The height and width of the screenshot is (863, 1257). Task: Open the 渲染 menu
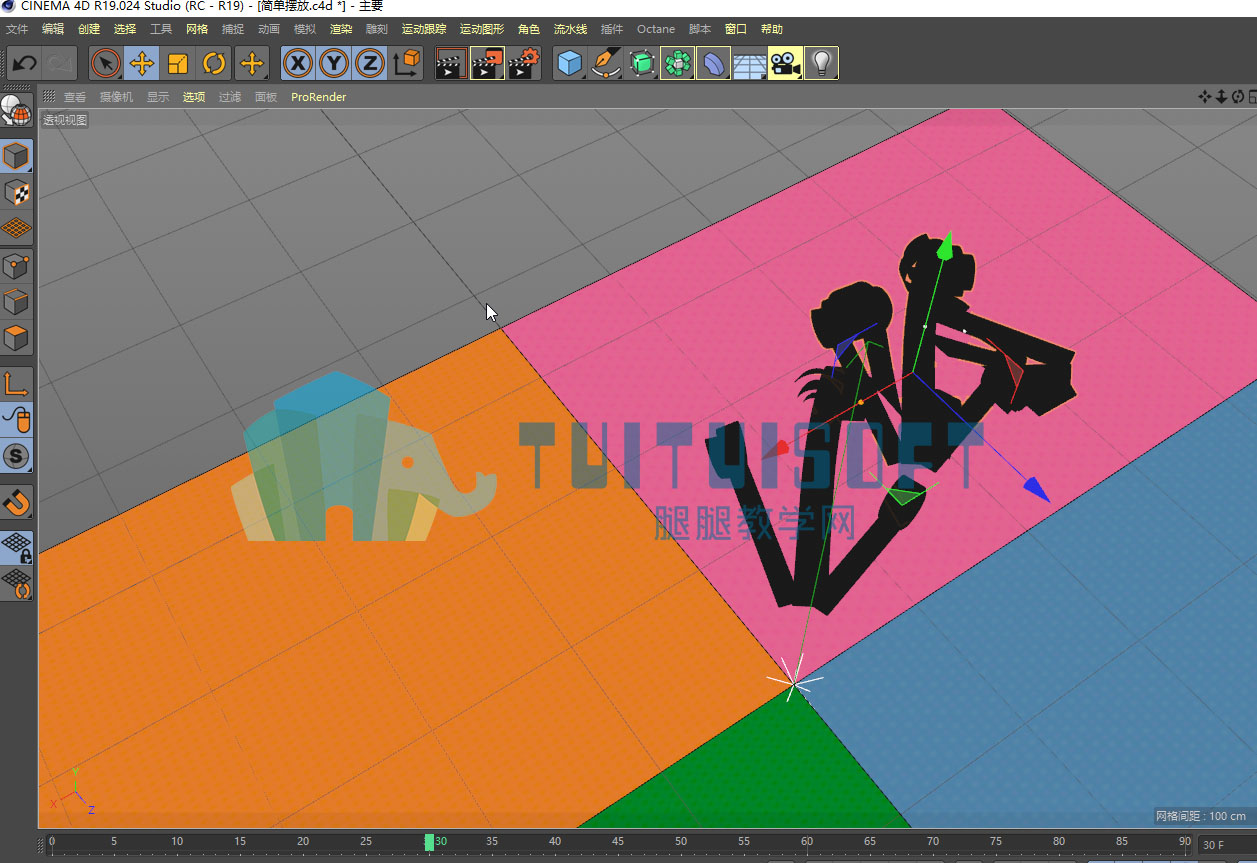(341, 29)
